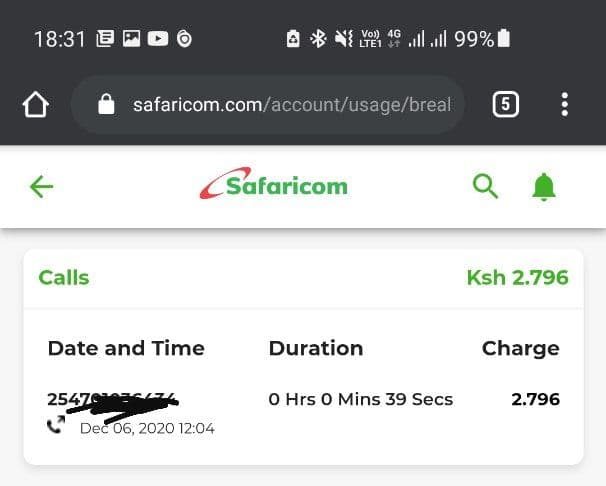This screenshot has width=606, height=486.
Task: Select the Calls section header
Action: click(64, 277)
